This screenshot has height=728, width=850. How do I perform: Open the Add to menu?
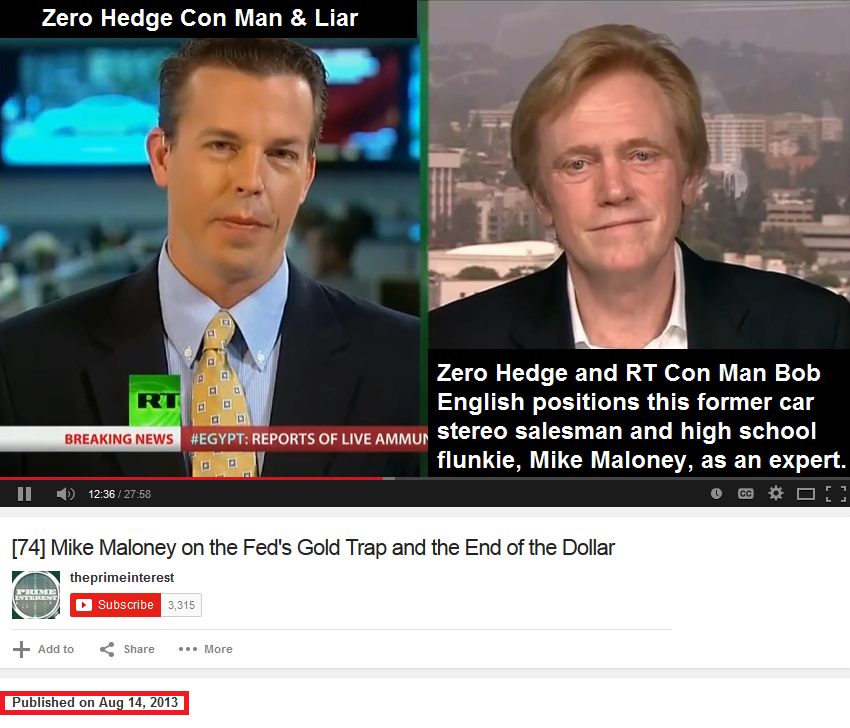click(x=43, y=649)
